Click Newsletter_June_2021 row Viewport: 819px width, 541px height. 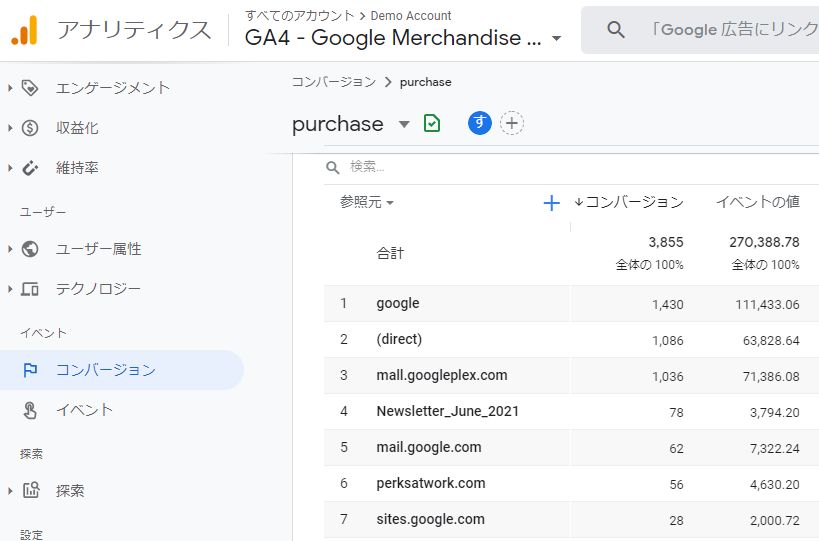571,411
